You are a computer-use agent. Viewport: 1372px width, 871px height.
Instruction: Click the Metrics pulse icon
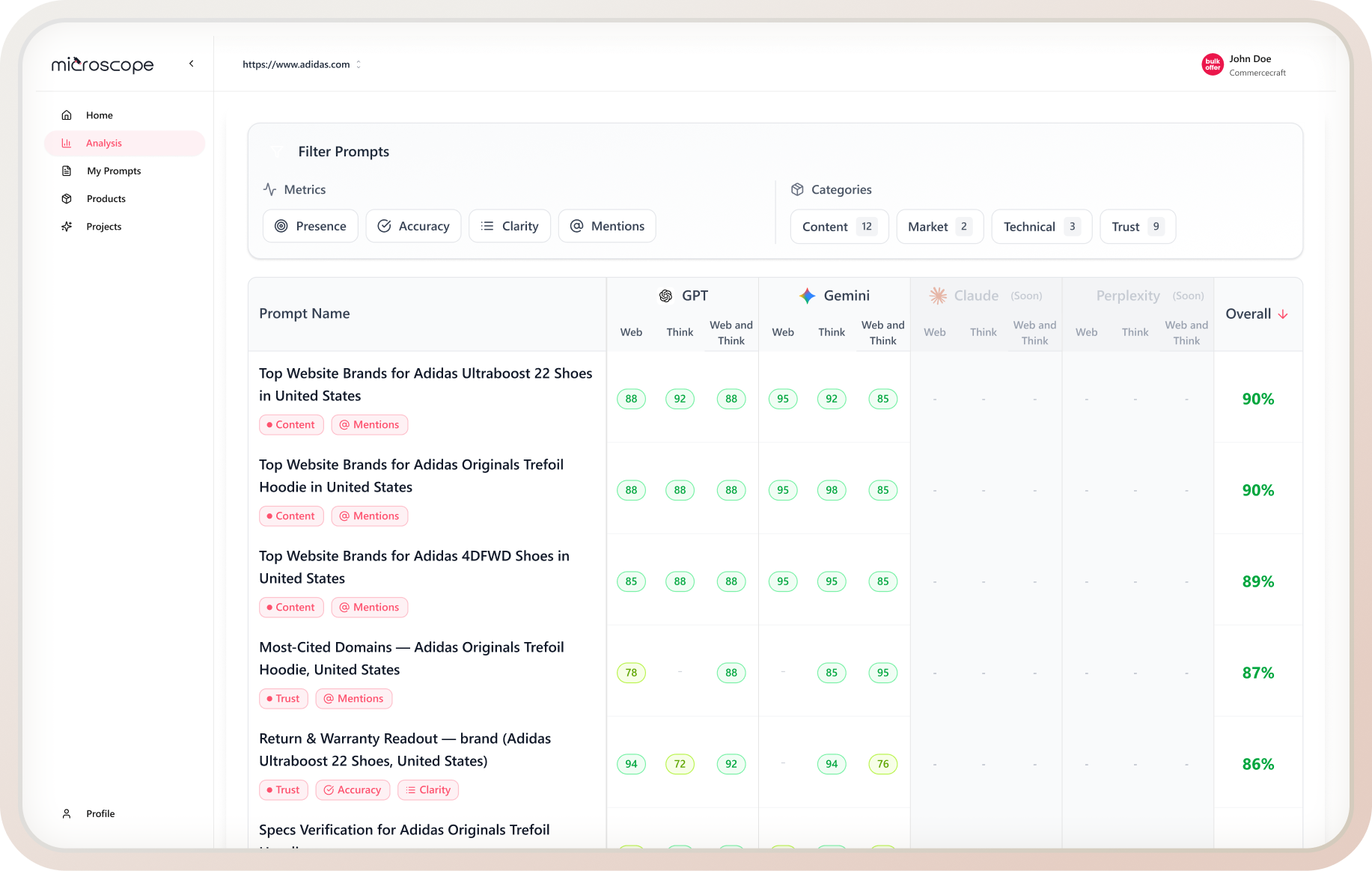[270, 189]
